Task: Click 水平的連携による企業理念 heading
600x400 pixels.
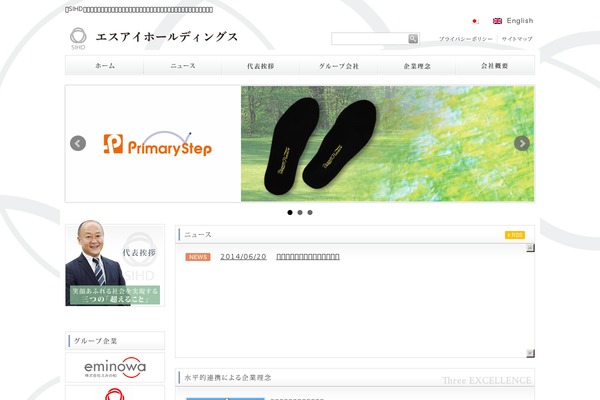Action: tap(228, 377)
